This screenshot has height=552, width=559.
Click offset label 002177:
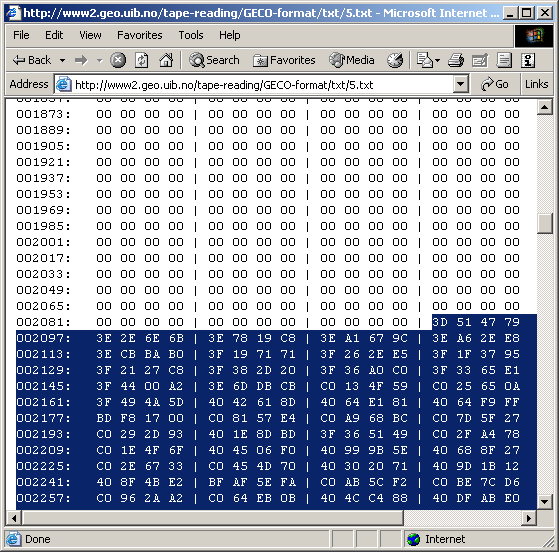pyautogui.click(x=43, y=418)
